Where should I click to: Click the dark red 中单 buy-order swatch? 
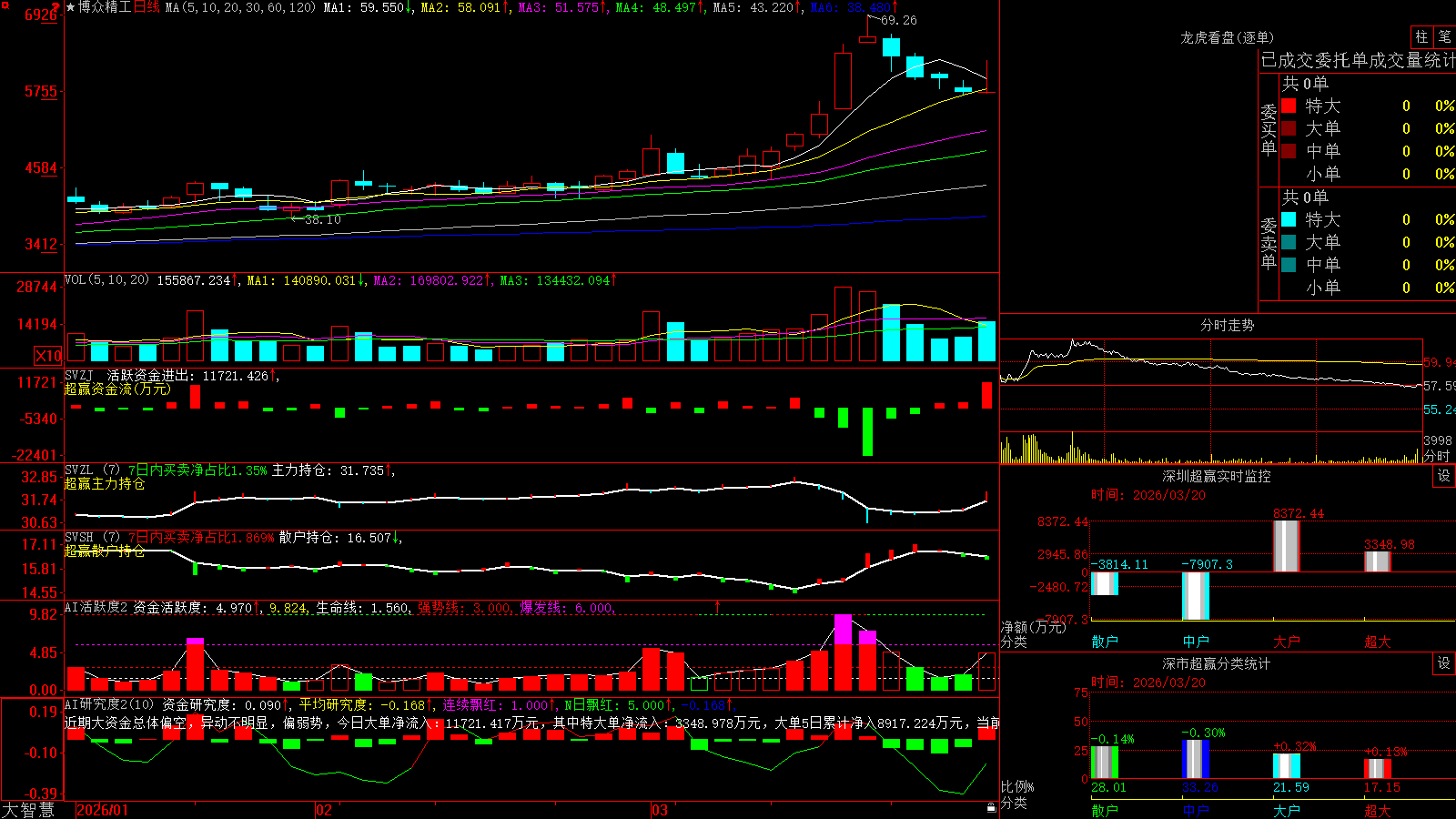tap(1289, 151)
